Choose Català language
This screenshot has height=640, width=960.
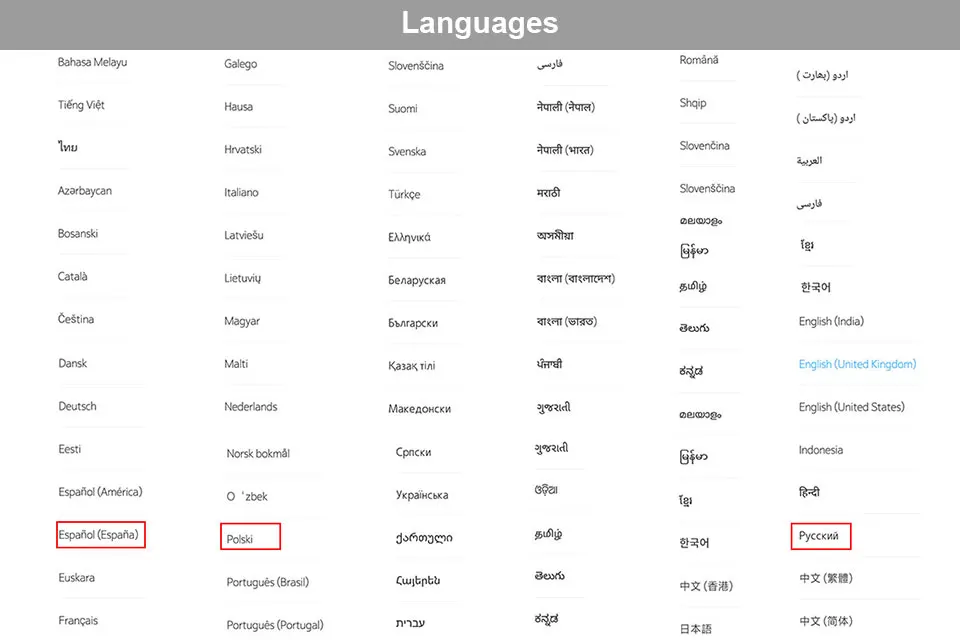coord(72,276)
